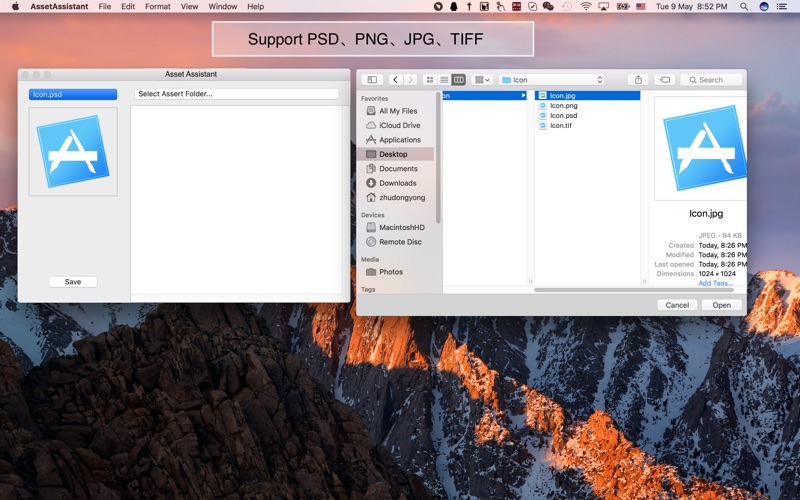Click the Search field in file dialog
This screenshot has height=500, width=800.
pyautogui.click(x=714, y=80)
